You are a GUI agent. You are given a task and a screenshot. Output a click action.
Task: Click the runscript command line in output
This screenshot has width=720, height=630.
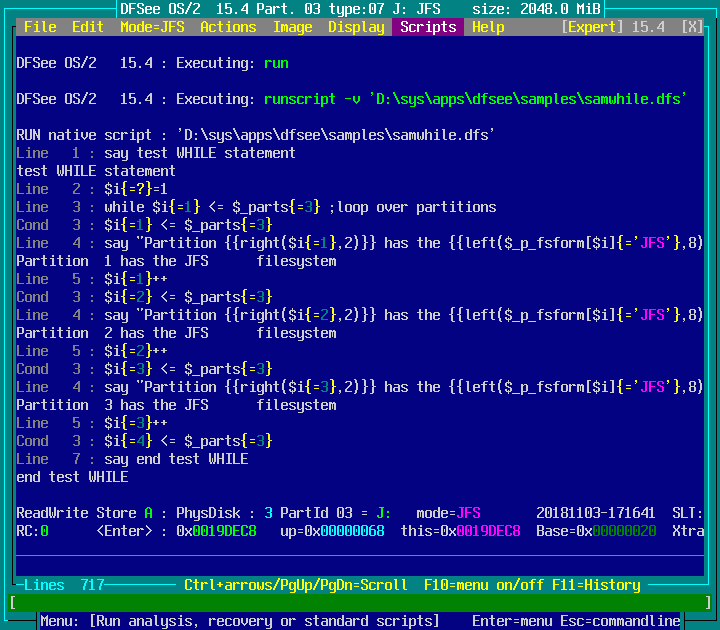coord(475,99)
